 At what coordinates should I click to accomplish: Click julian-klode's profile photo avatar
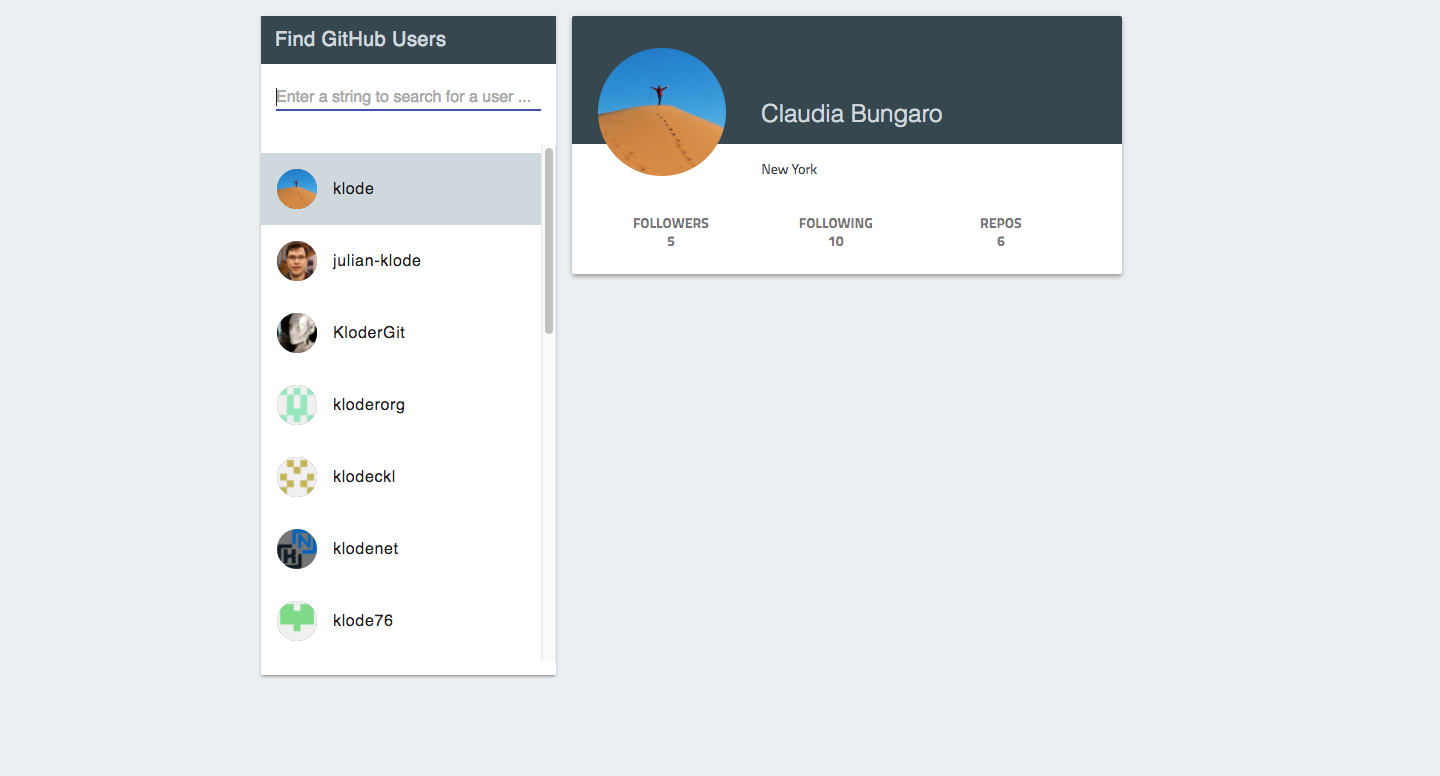point(297,261)
